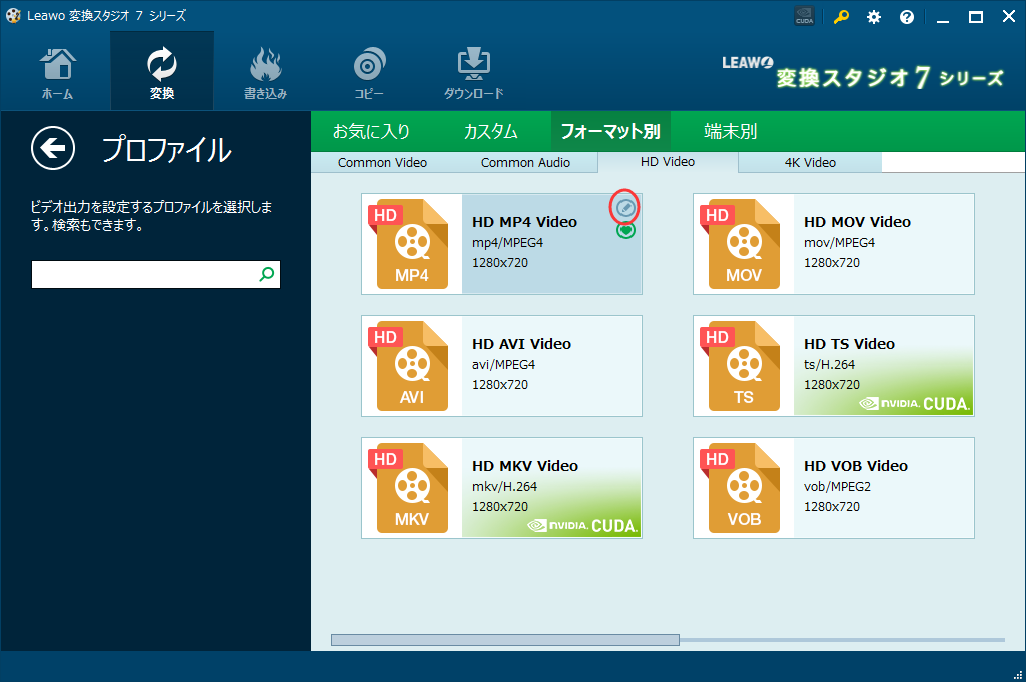Image resolution: width=1026 pixels, height=682 pixels.
Task: Click the green checkmark on HD MP4 Video
Action: 624,230
